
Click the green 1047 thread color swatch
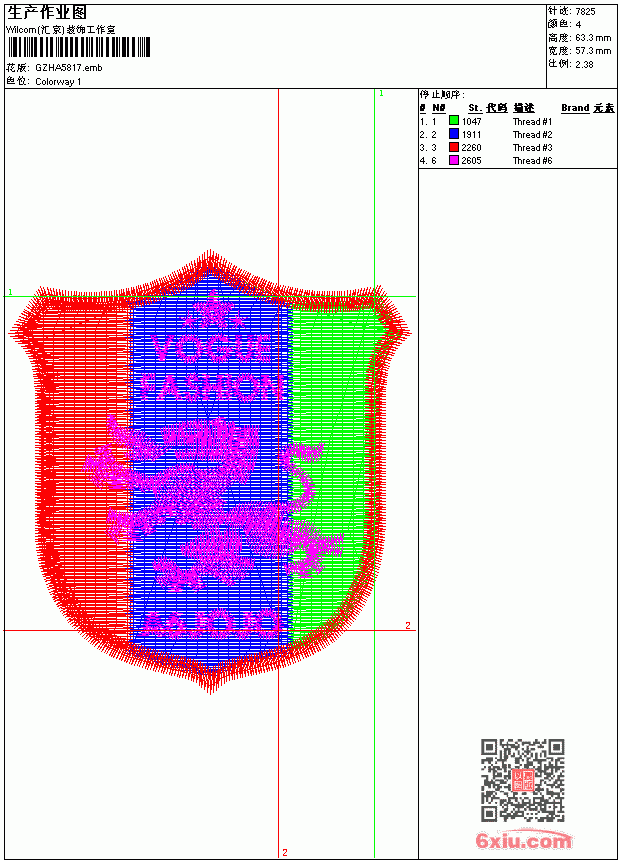pyautogui.click(x=454, y=121)
